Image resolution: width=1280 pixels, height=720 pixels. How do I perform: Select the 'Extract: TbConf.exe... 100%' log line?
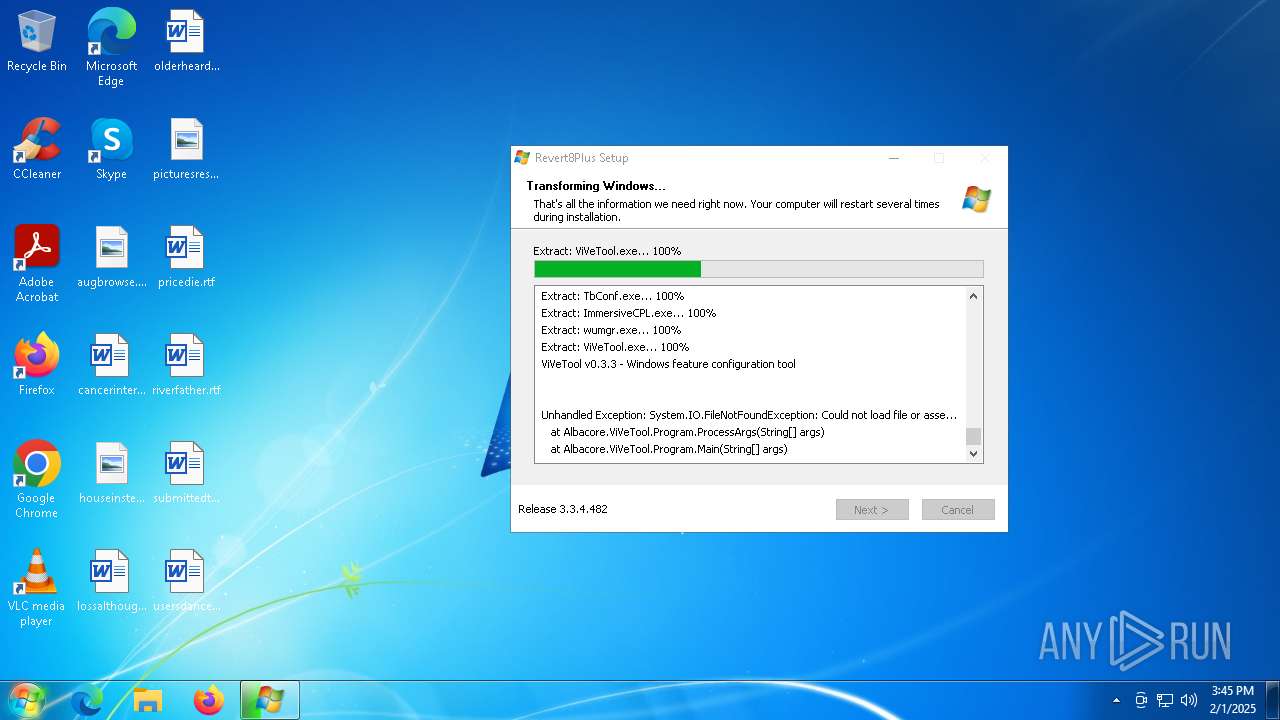[x=613, y=296]
